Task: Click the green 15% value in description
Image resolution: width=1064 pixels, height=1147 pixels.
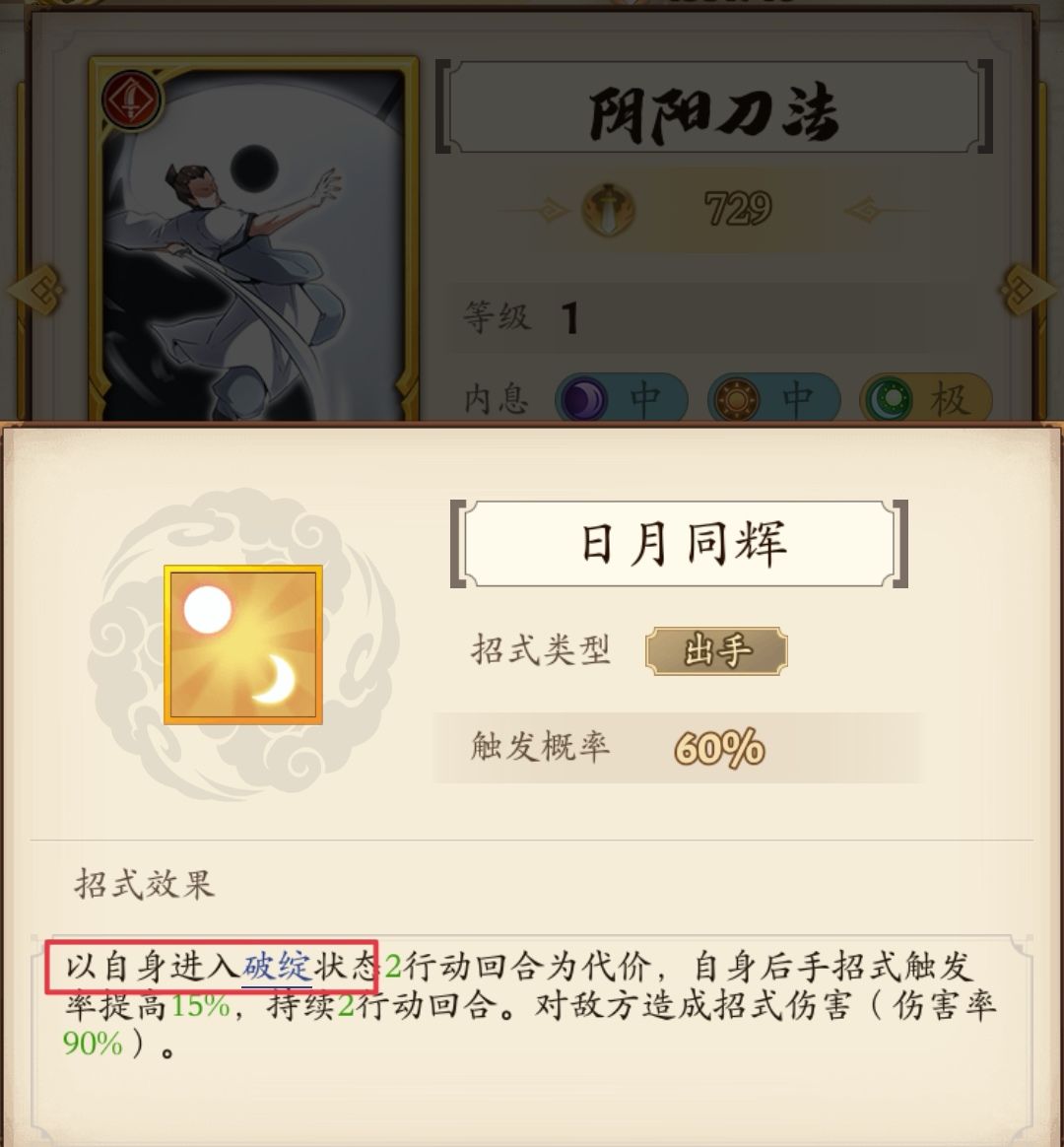Action: (200, 1006)
